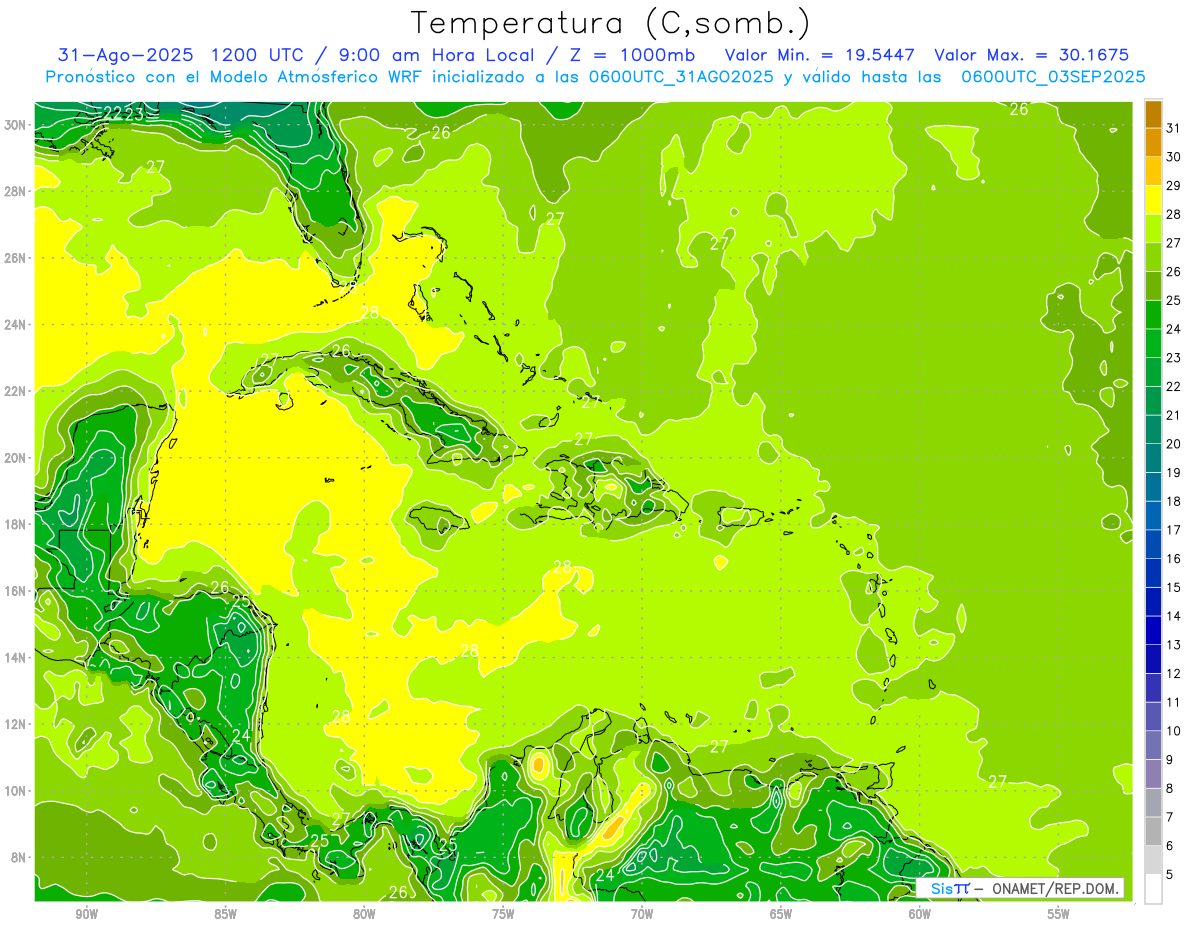Click the "26N" latitude axis label
Image resolution: width=1200 pixels, height=927 pixels.
[x=15, y=258]
